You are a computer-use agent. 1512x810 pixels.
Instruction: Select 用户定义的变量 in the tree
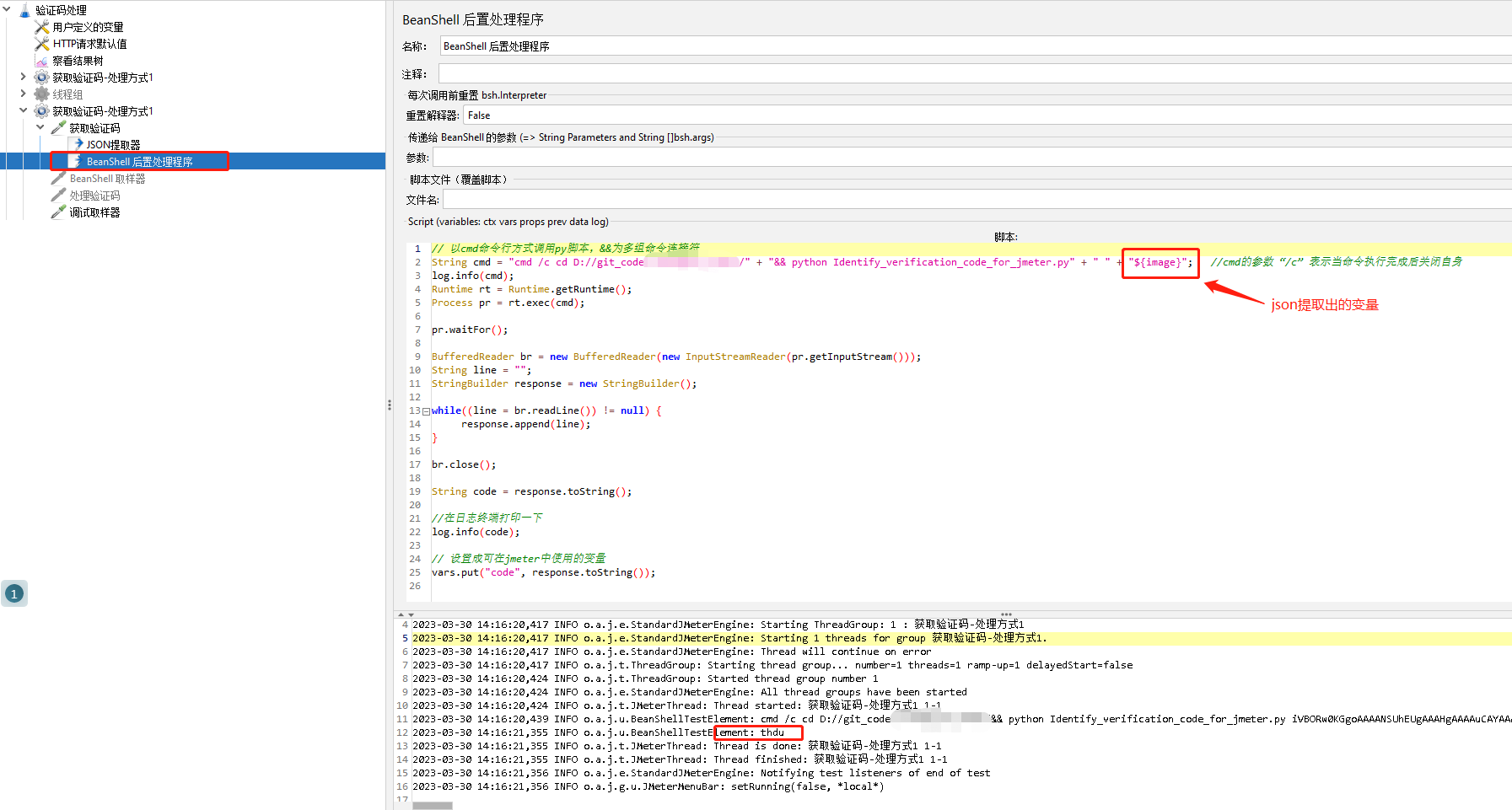click(88, 27)
